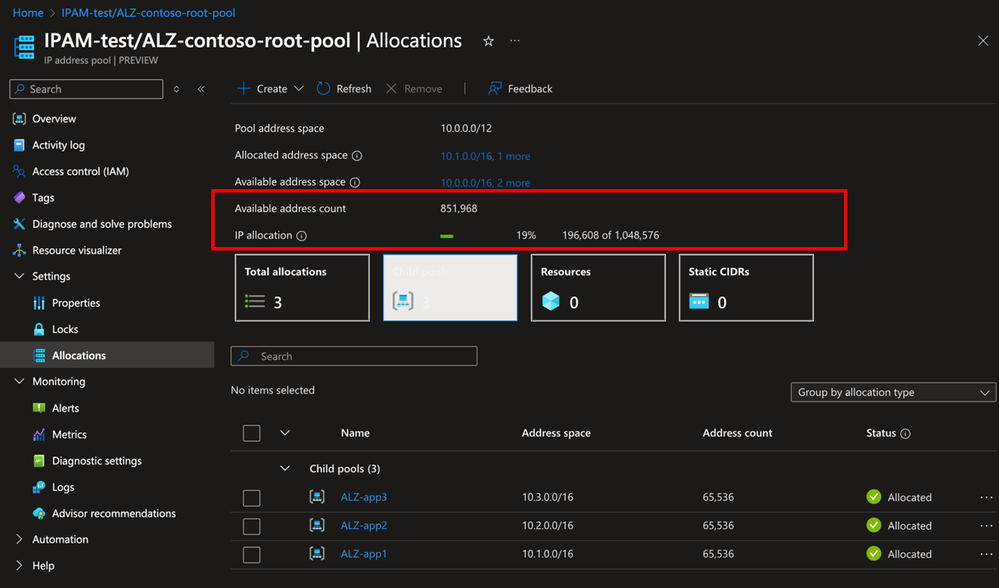Collapse the Child pools (3) group
Viewport: 999px width, 588px height.
click(x=285, y=468)
